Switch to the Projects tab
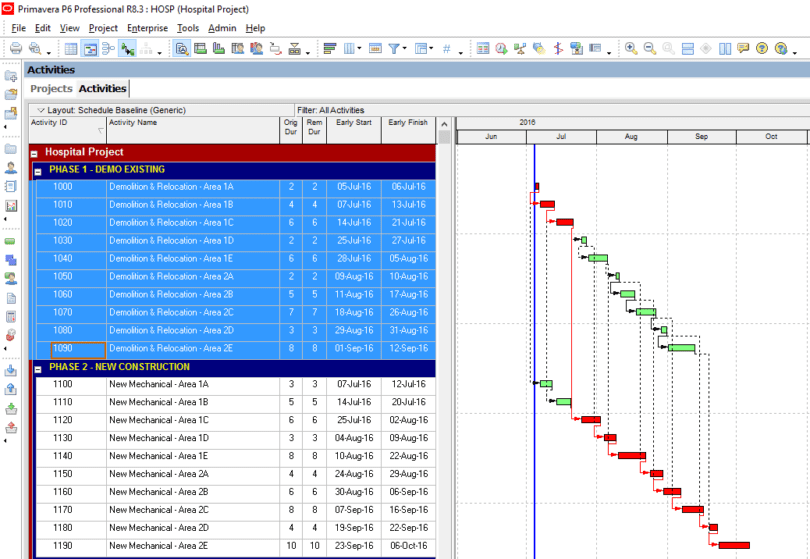Viewport: 810px width, 559px height. pos(51,89)
